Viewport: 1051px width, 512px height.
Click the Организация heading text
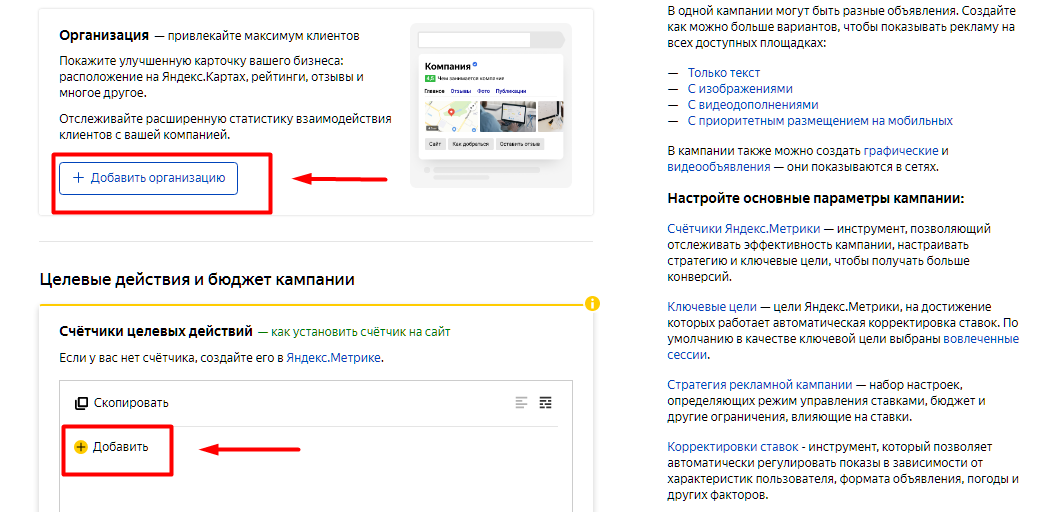tap(104, 35)
